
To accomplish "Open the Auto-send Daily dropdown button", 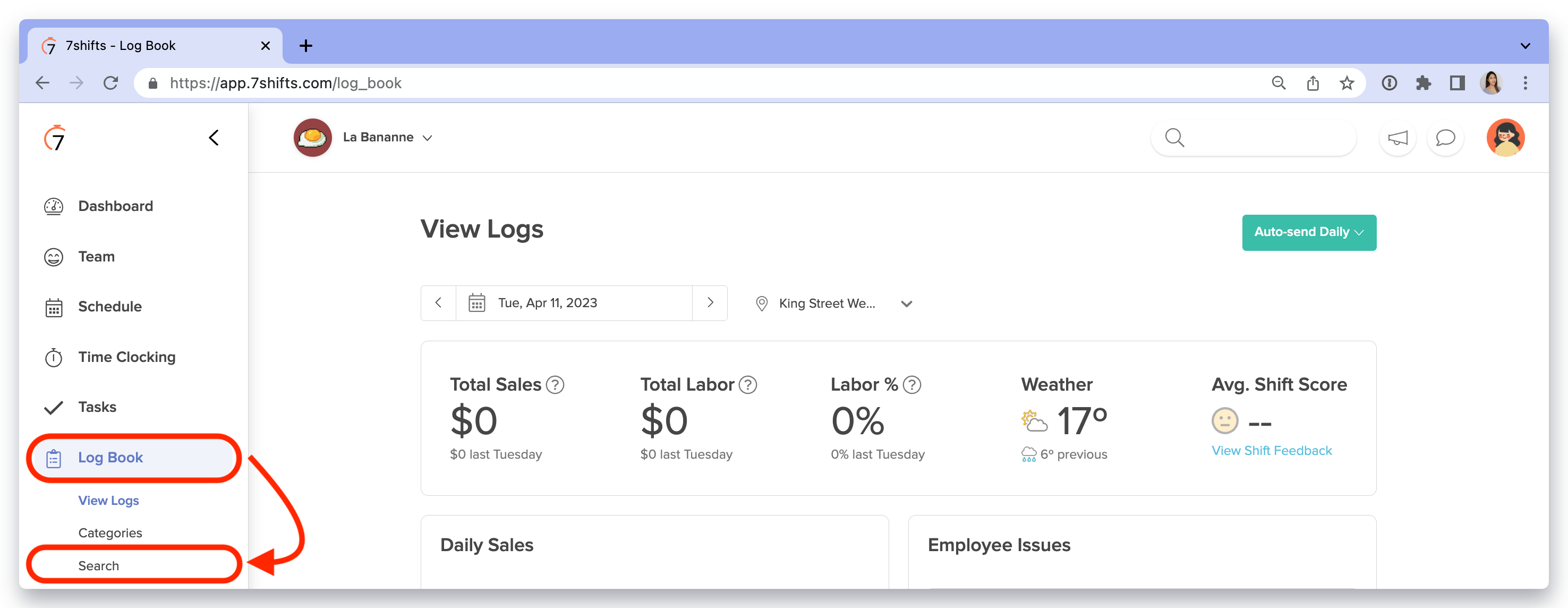I will 1309,232.
